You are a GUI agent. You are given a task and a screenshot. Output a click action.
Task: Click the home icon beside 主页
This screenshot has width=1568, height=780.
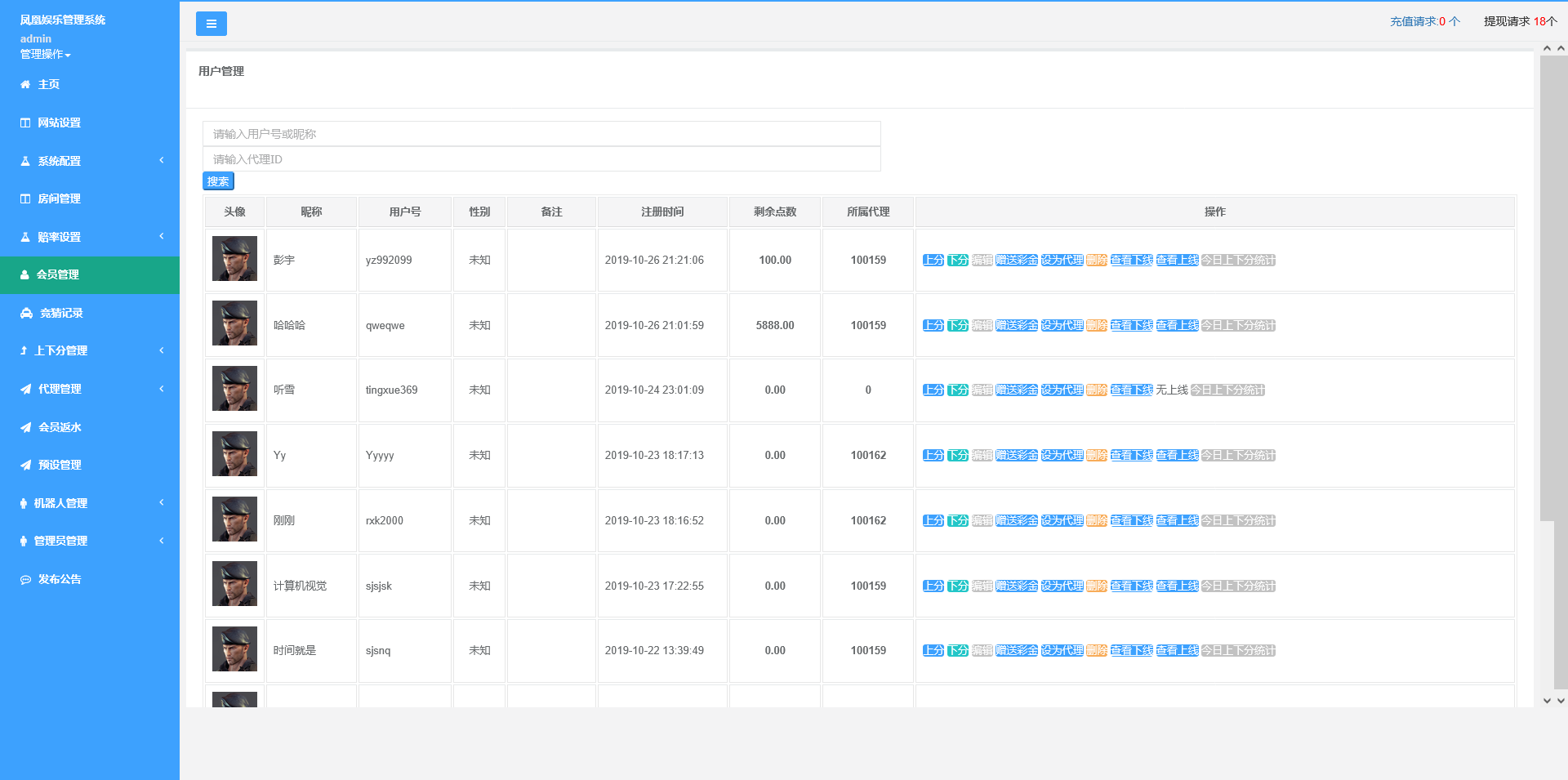tap(25, 84)
